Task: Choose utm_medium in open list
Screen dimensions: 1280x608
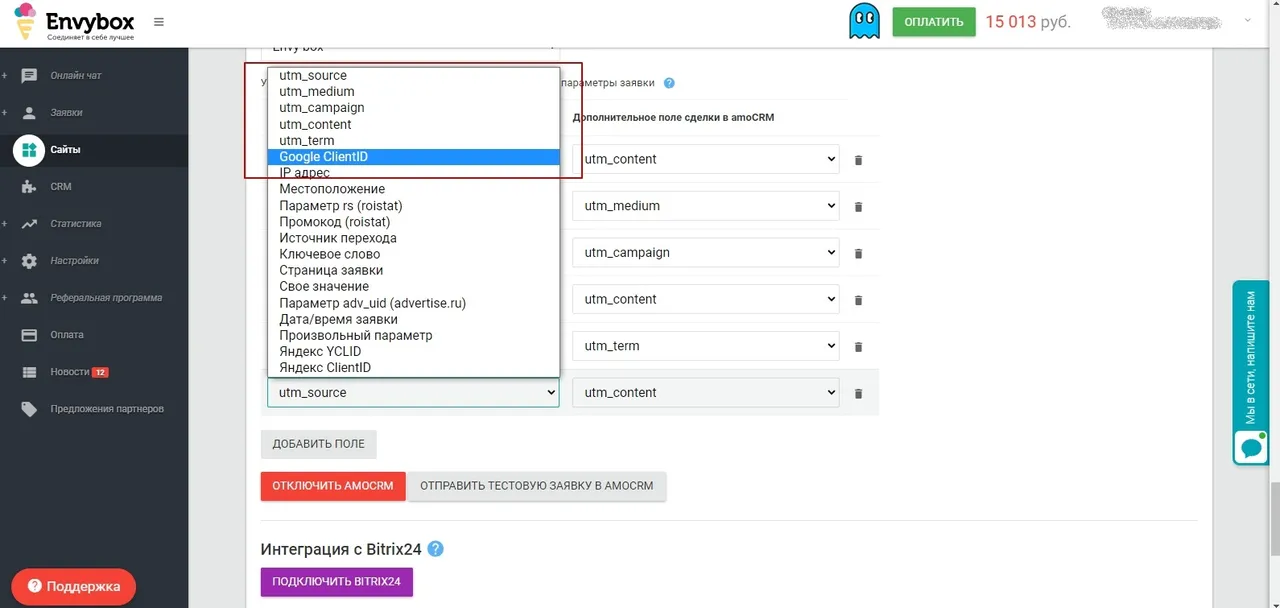Action: [413, 92]
